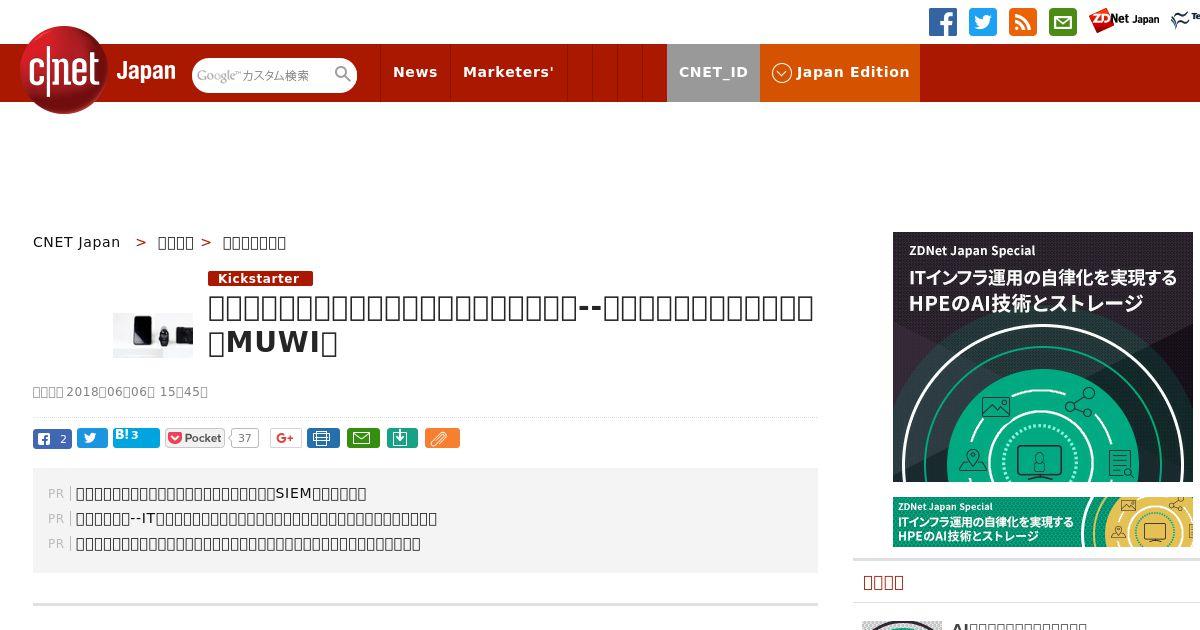Image resolution: width=1200 pixels, height=630 pixels.
Task: Tweet article via Twitter share button
Action: point(92,438)
